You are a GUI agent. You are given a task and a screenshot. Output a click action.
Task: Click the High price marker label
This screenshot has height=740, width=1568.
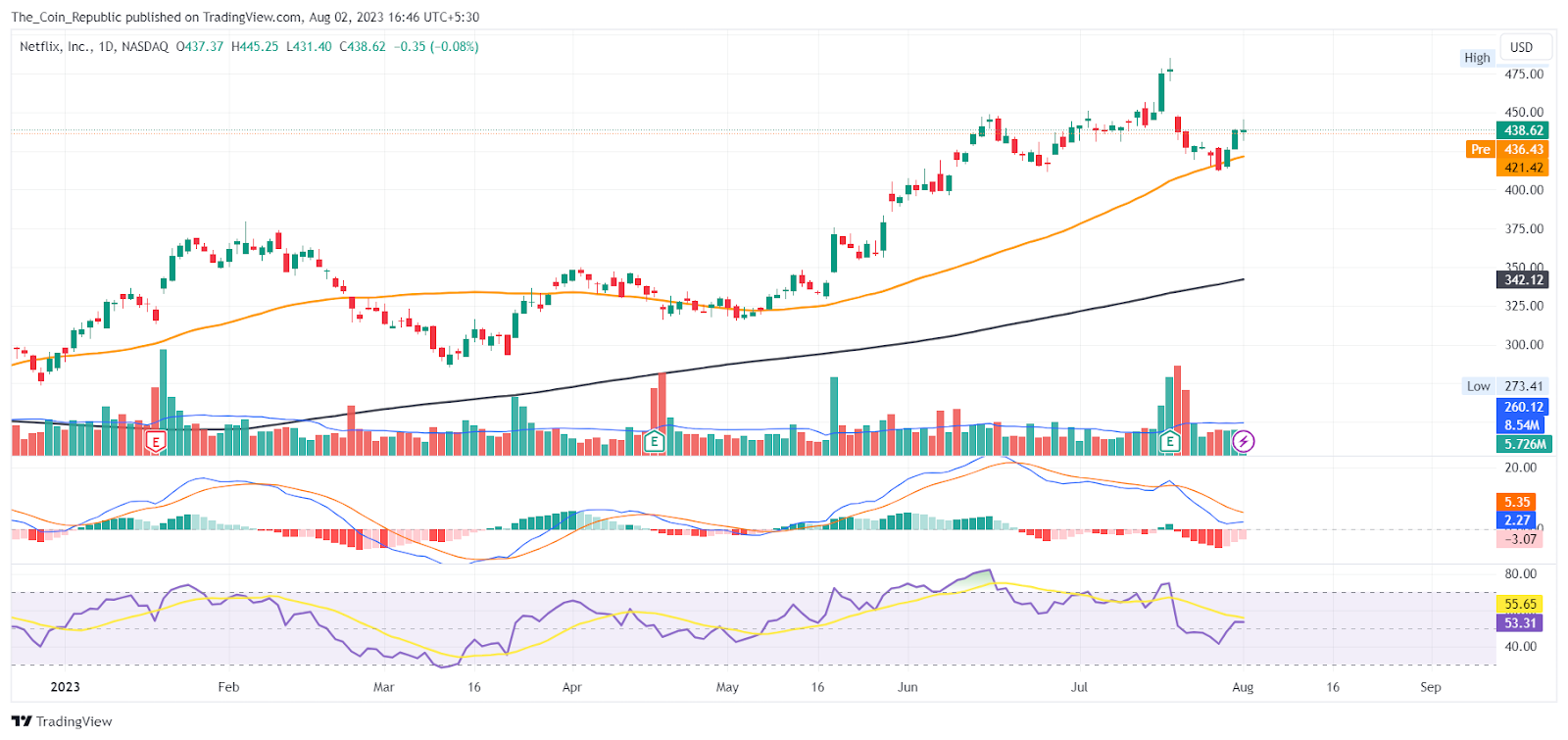point(1477,58)
